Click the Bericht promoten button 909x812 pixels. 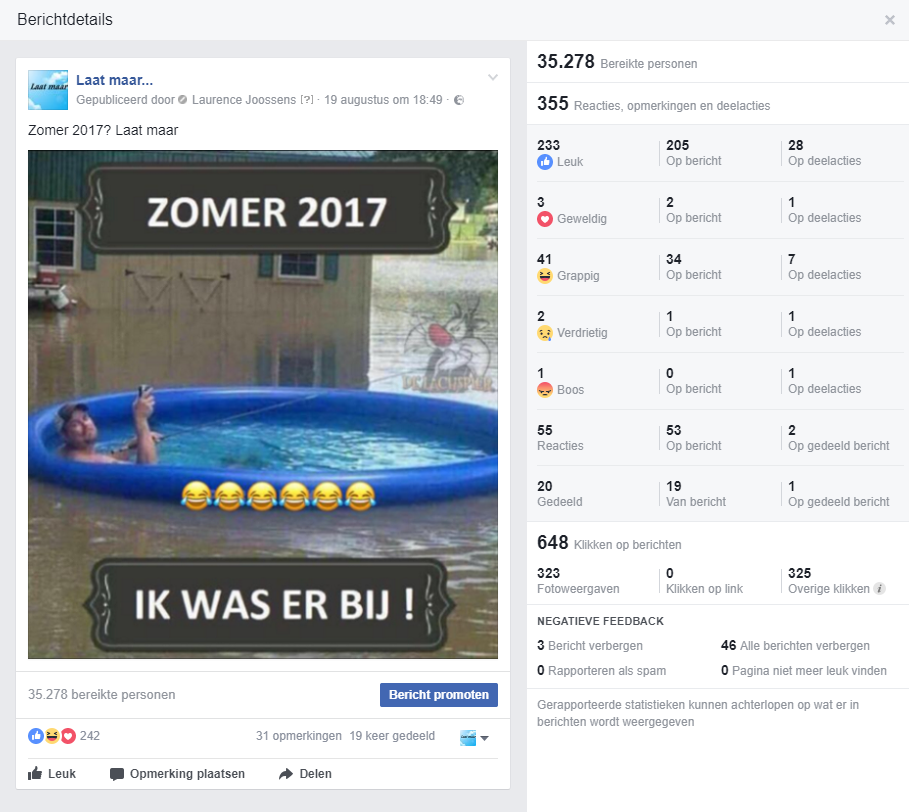439,695
